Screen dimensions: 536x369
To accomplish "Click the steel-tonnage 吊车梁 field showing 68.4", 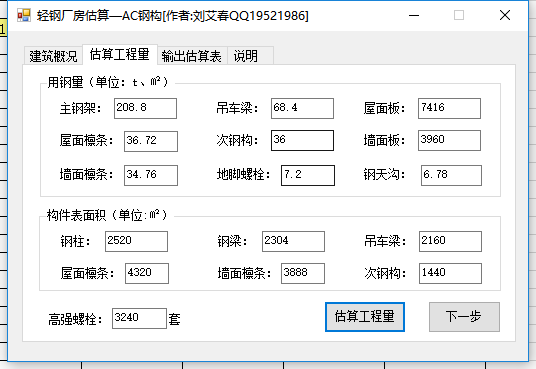I will 302,108.
